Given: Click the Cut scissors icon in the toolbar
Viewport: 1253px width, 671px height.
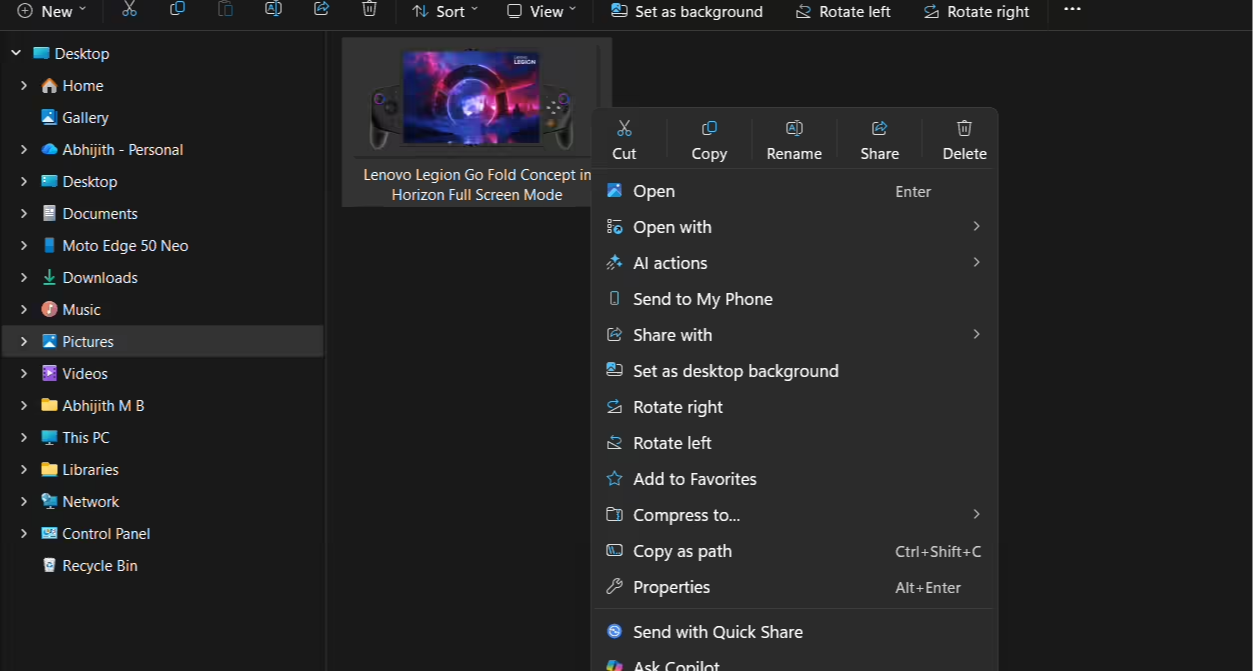Looking at the screenshot, I should click(129, 9).
